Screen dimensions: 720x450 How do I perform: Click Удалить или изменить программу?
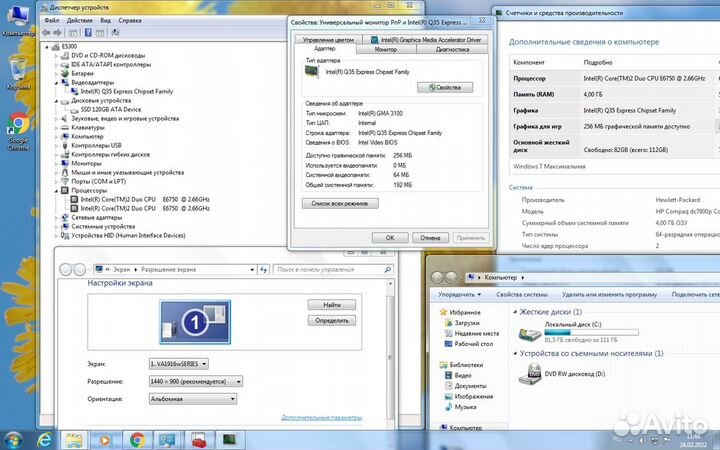[x=609, y=294]
